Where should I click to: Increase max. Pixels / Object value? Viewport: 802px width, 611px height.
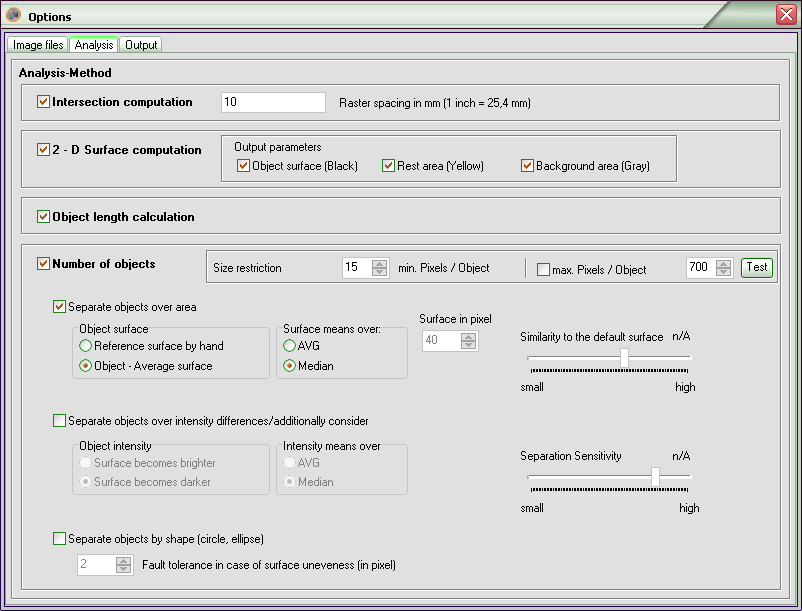tap(723, 263)
